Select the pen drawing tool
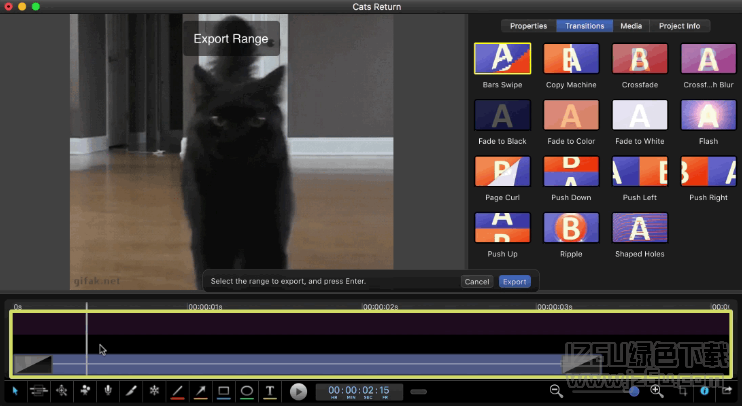 (x=131, y=391)
